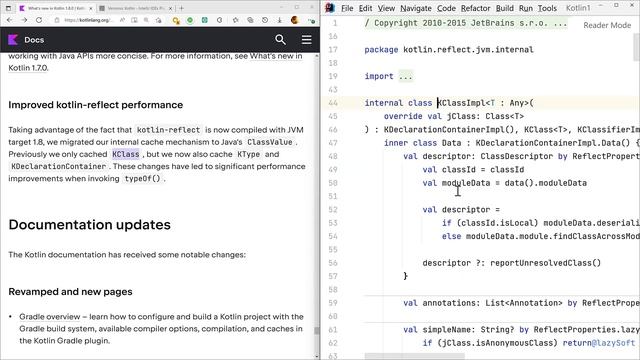
Task: Click the browser forward arrow
Action: 24,20
